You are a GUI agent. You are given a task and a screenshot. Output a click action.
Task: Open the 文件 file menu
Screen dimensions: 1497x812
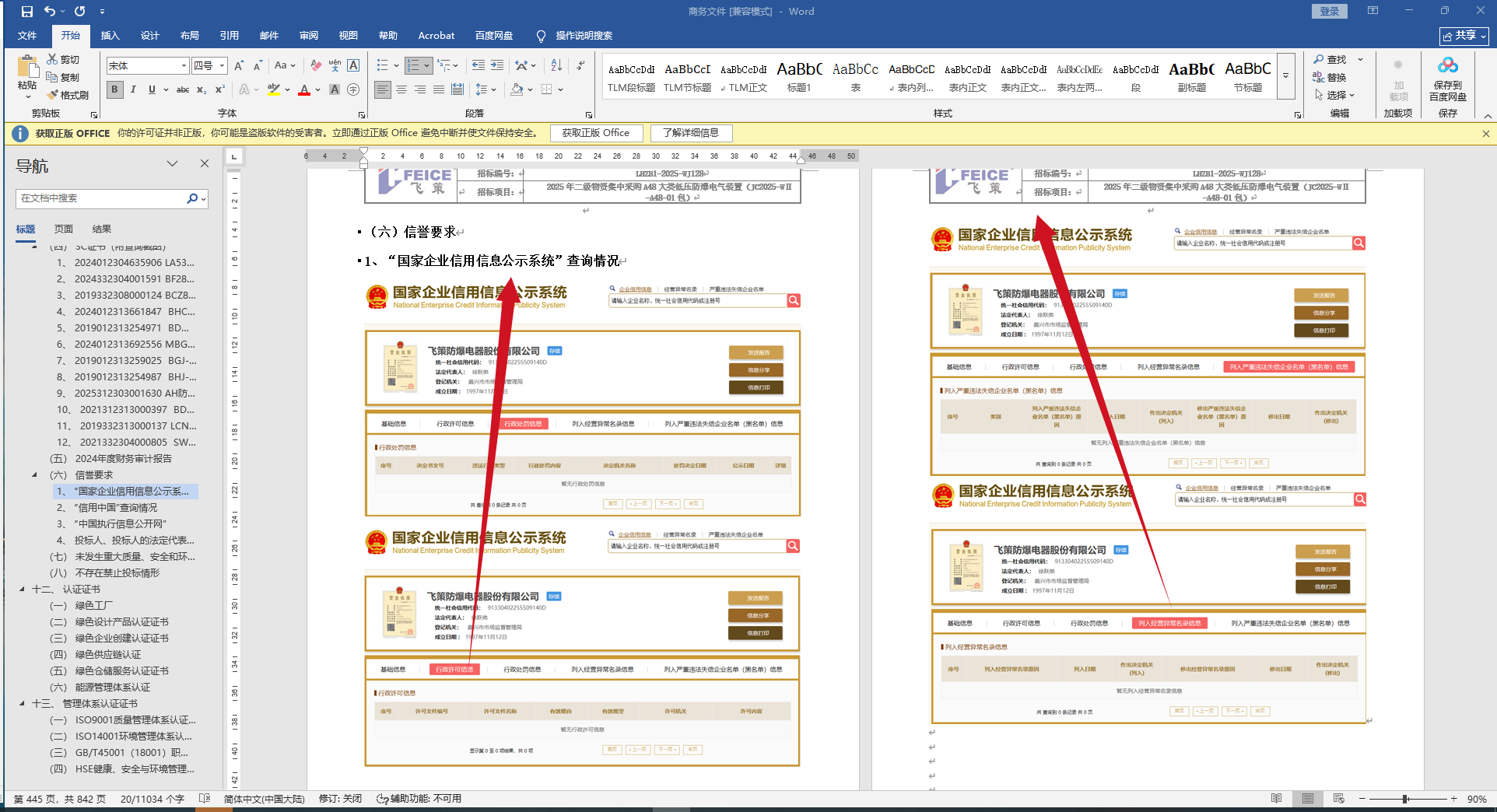(27, 36)
